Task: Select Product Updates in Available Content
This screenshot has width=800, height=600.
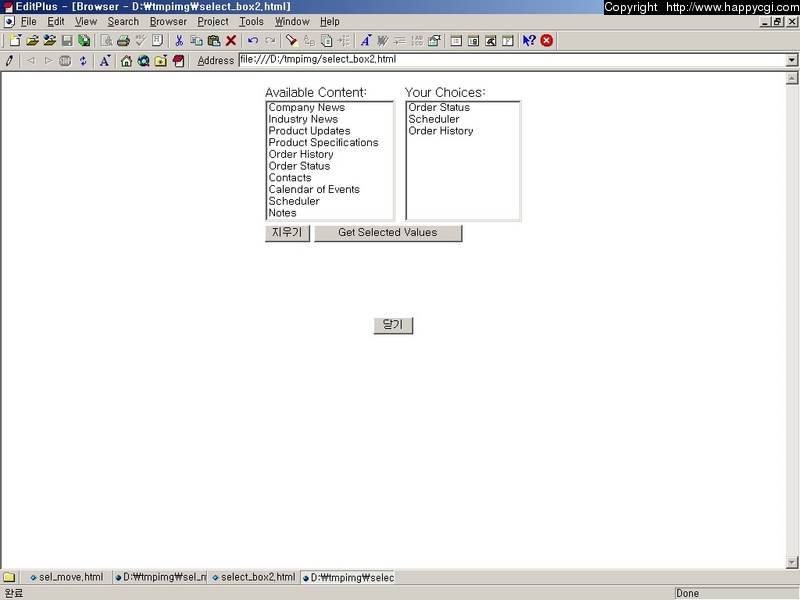Action: click(x=330, y=131)
